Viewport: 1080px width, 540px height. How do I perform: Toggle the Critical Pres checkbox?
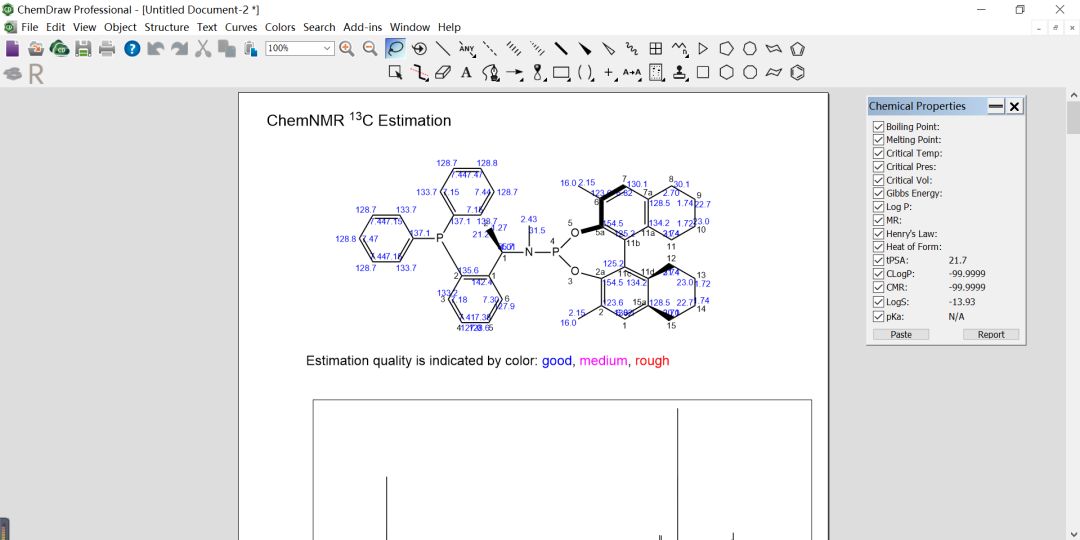(878, 167)
